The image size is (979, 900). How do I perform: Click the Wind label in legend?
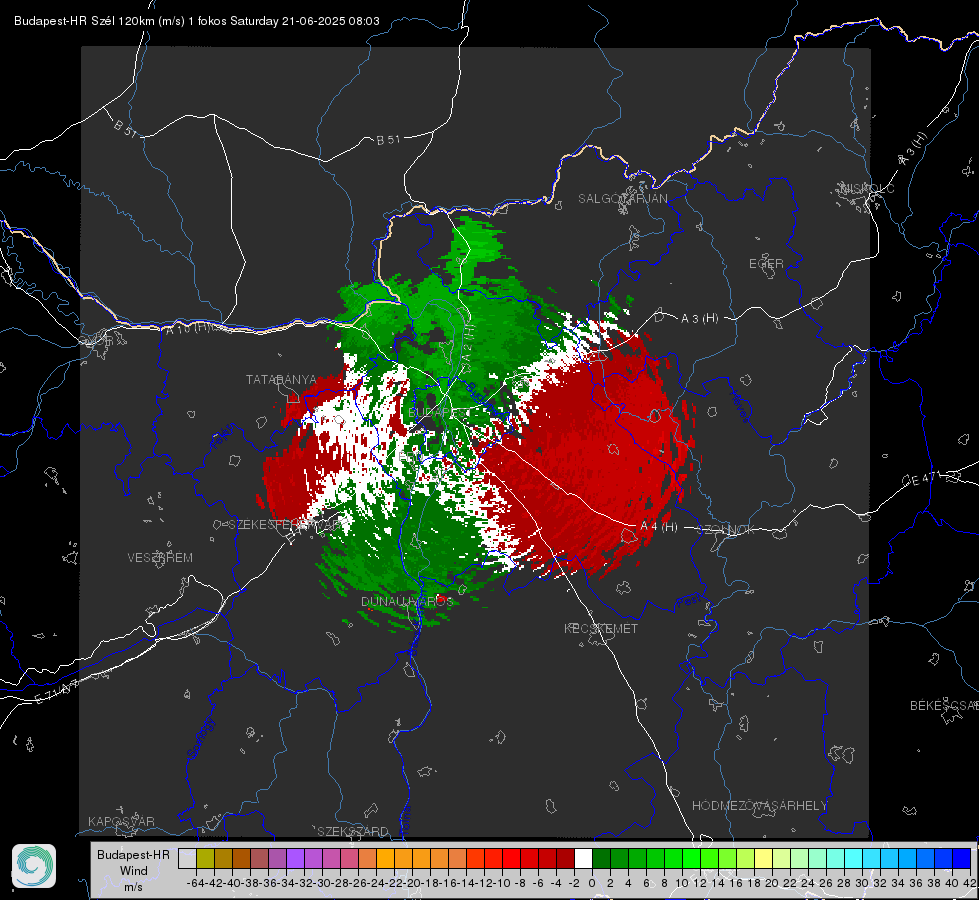pyautogui.click(x=134, y=871)
